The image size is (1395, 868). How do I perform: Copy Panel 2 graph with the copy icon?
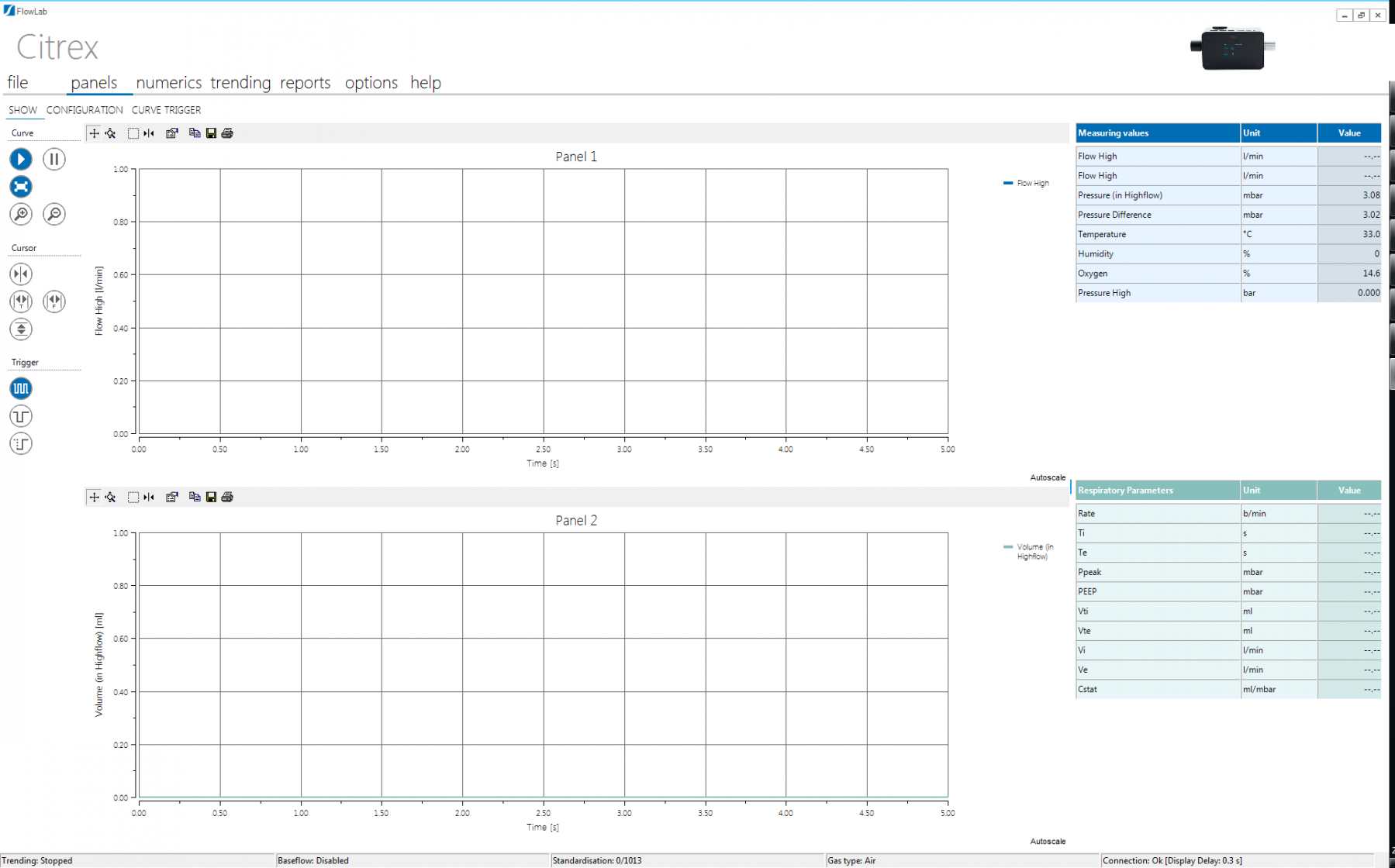pyautogui.click(x=195, y=497)
